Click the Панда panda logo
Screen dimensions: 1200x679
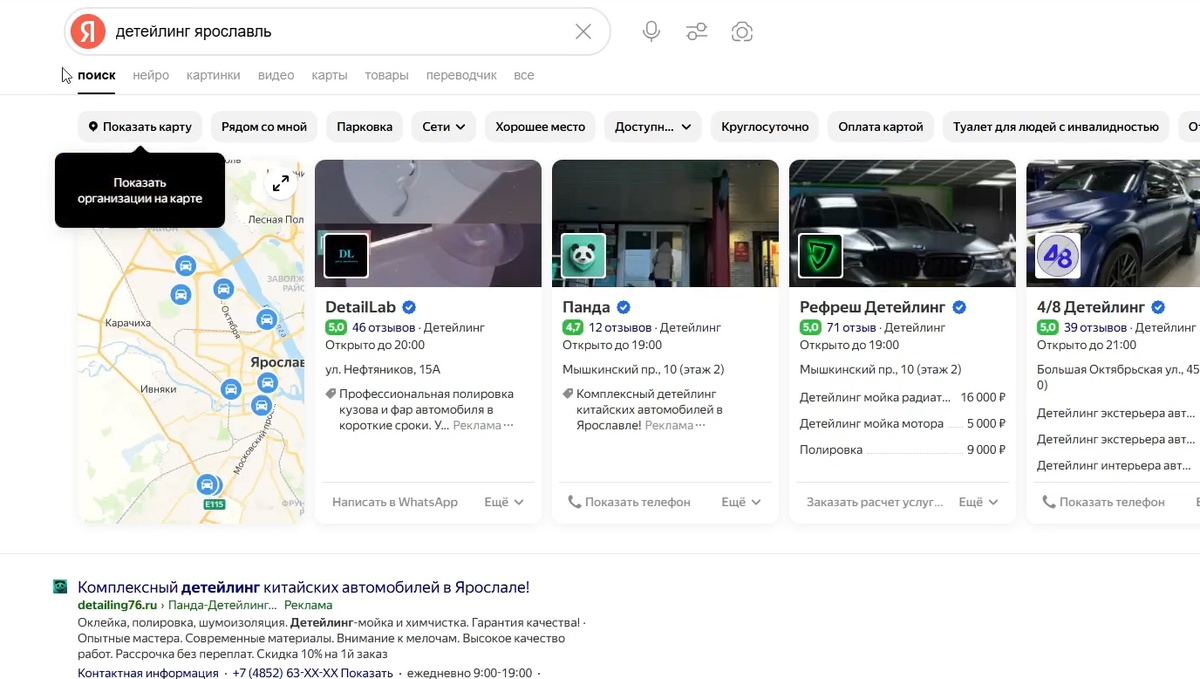(583, 255)
